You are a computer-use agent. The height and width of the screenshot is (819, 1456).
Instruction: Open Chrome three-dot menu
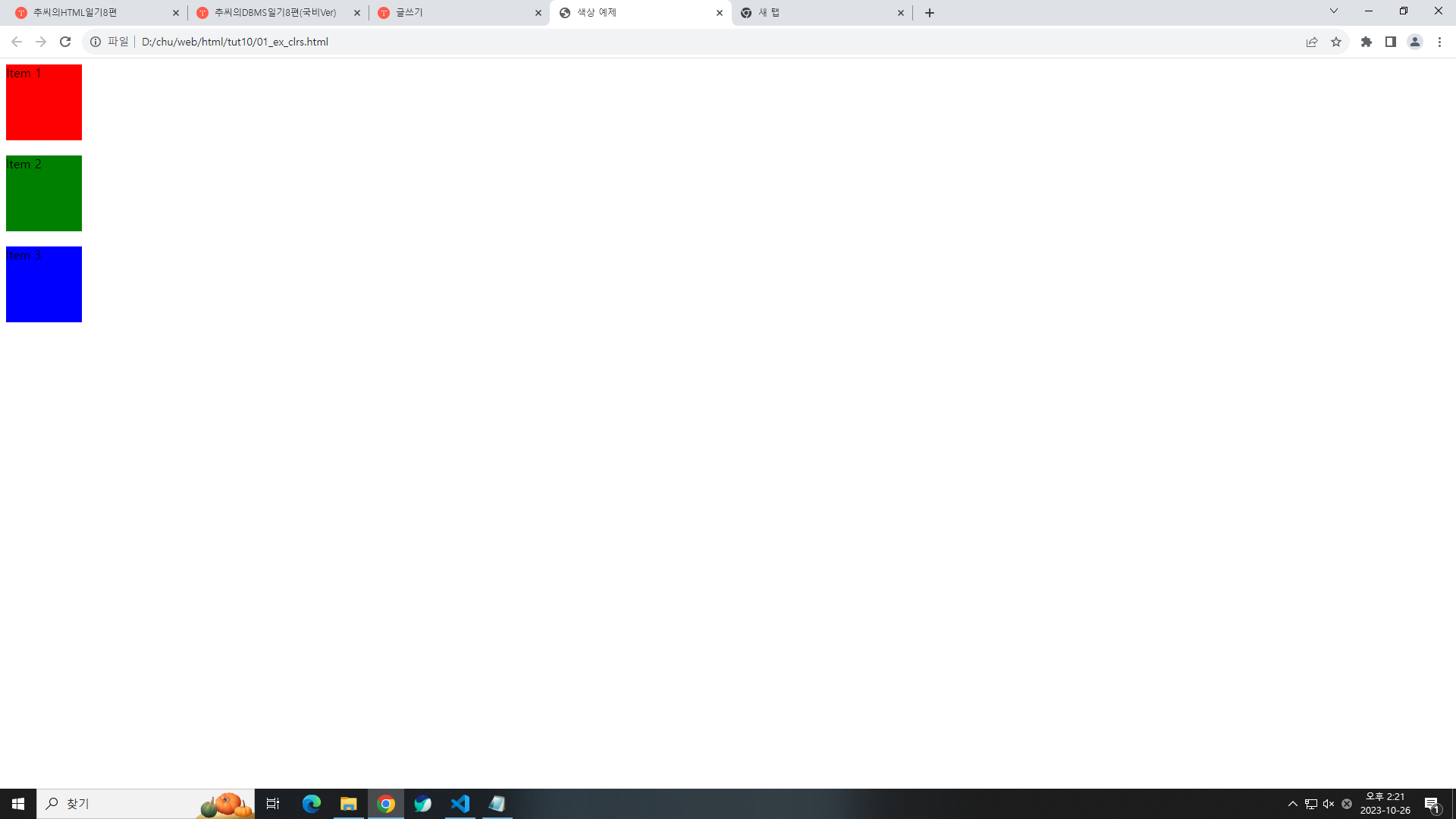click(1439, 42)
